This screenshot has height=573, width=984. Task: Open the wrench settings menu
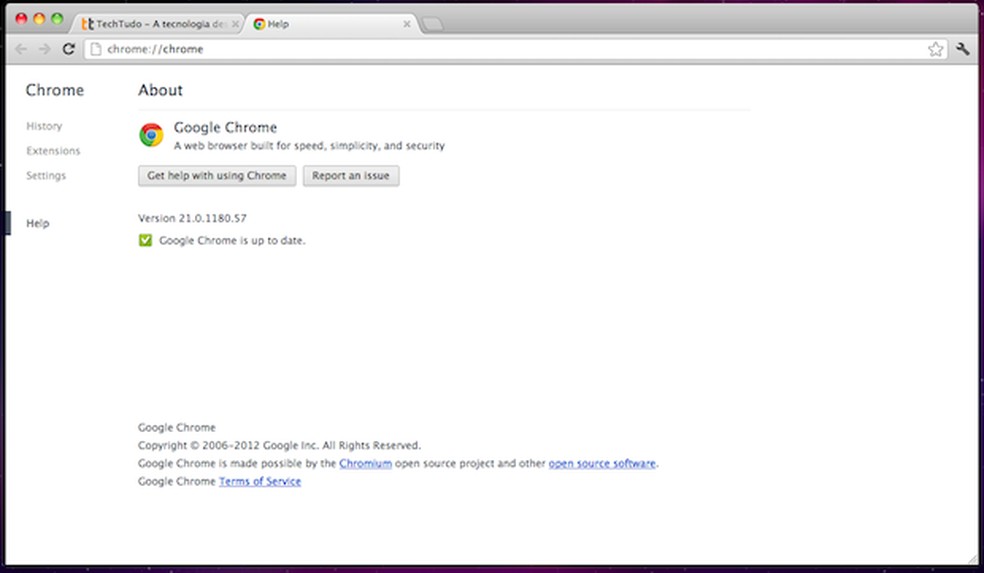point(963,49)
